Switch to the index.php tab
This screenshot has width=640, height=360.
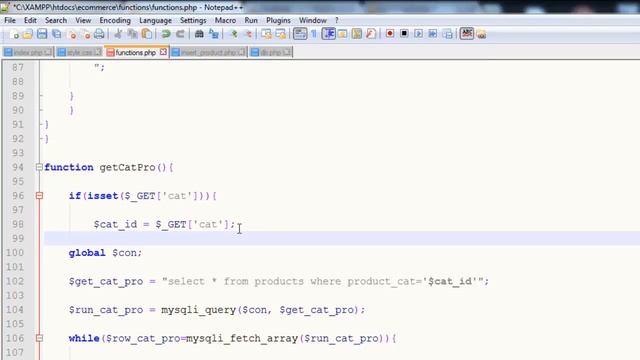(28, 52)
